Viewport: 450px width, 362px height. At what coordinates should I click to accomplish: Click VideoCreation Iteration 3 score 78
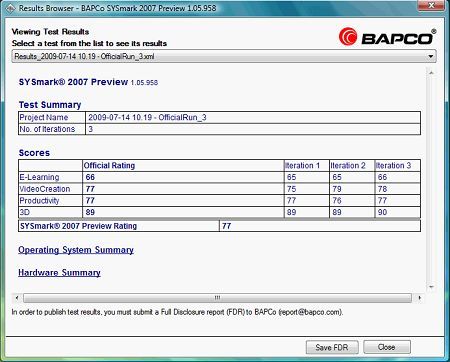pyautogui.click(x=382, y=189)
